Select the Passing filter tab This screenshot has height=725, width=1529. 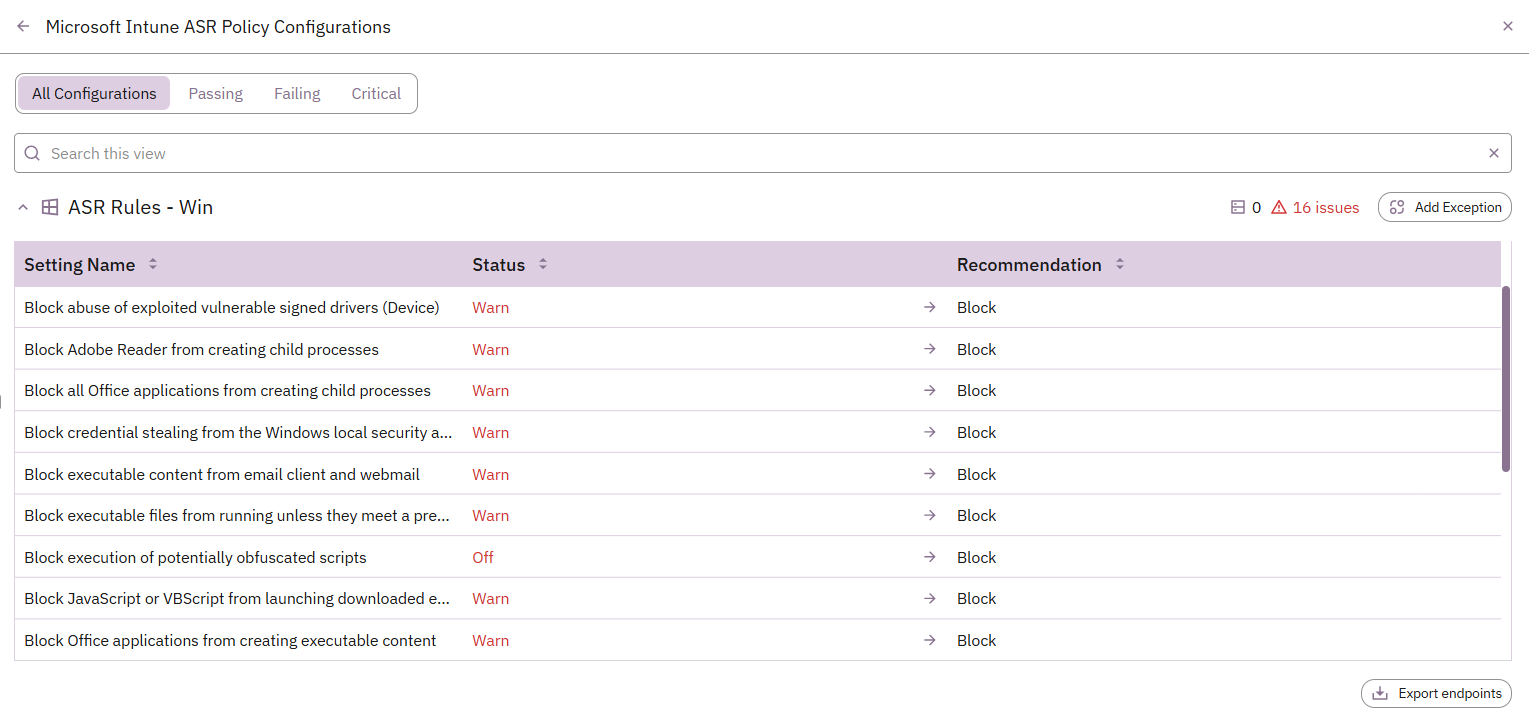tap(215, 93)
